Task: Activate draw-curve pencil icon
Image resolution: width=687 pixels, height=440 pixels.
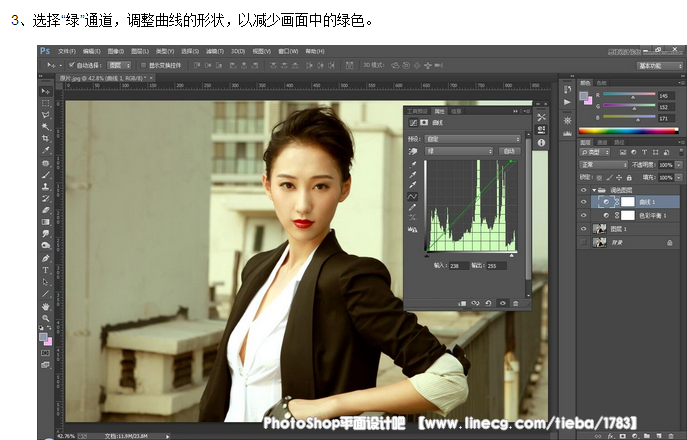Action: coord(413,207)
